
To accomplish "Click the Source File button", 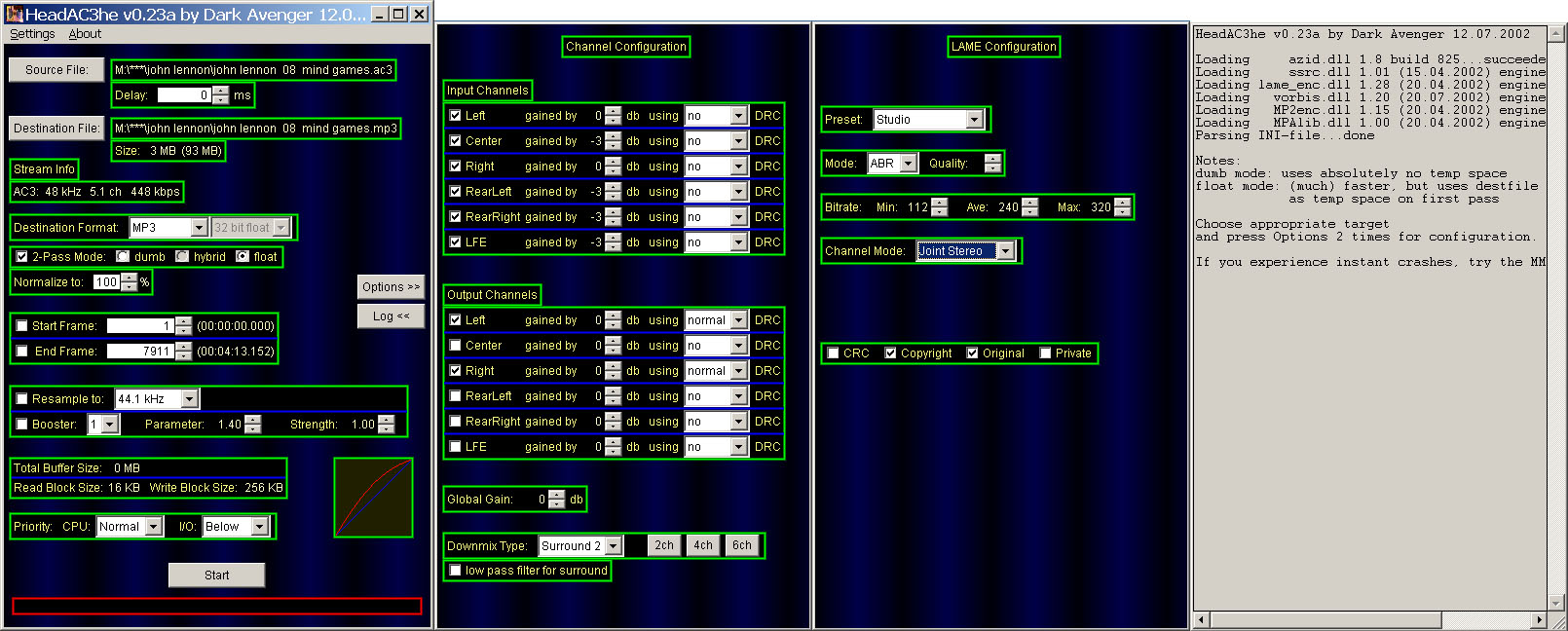I will coord(56,70).
